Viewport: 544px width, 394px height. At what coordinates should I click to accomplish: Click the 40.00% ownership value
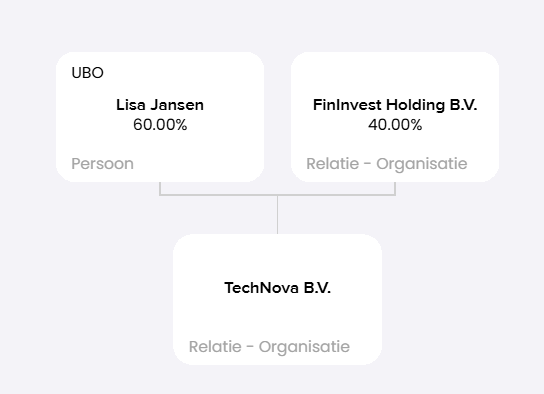tap(395, 125)
